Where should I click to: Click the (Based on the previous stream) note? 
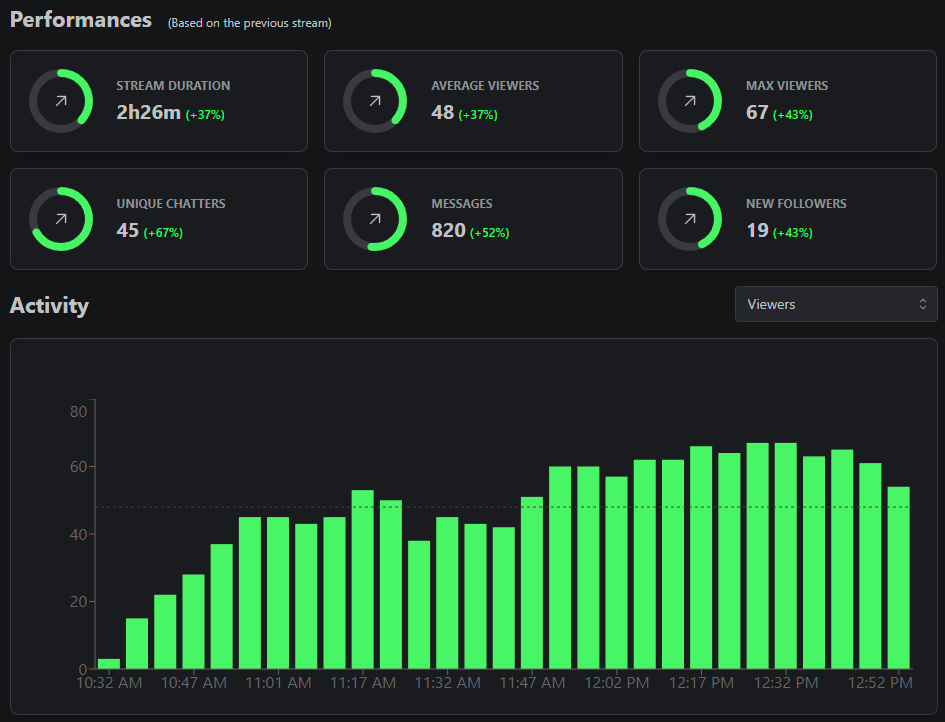click(x=250, y=23)
